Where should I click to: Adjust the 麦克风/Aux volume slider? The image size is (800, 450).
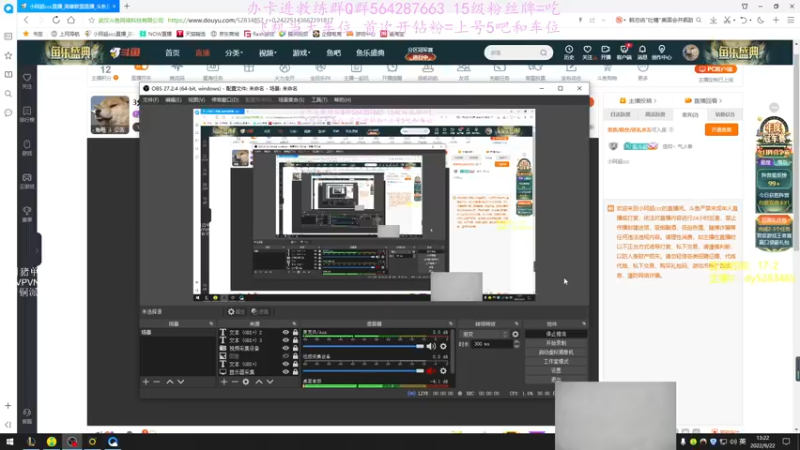point(363,346)
